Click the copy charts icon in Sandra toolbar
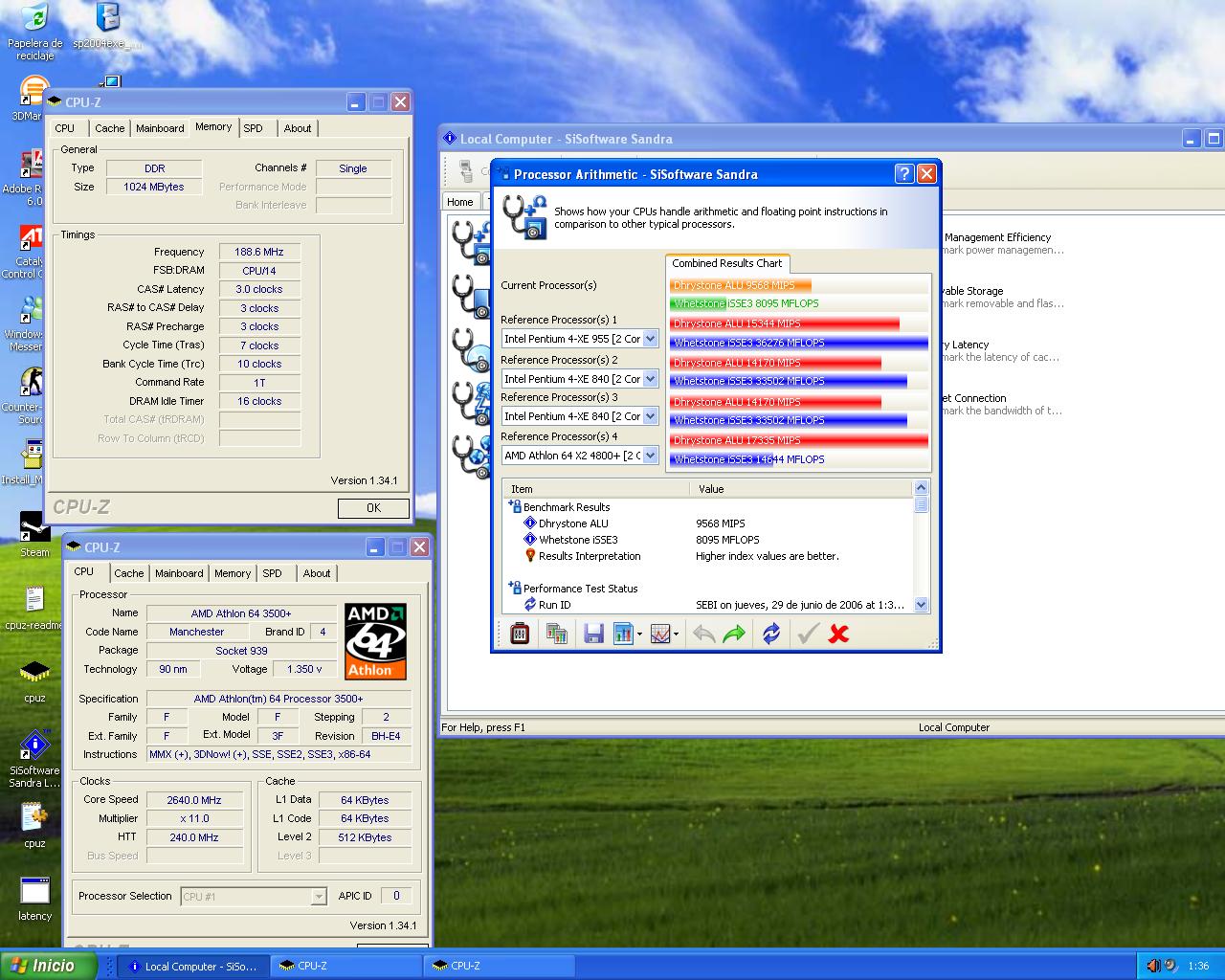The width and height of the screenshot is (1225, 980). (x=556, y=634)
